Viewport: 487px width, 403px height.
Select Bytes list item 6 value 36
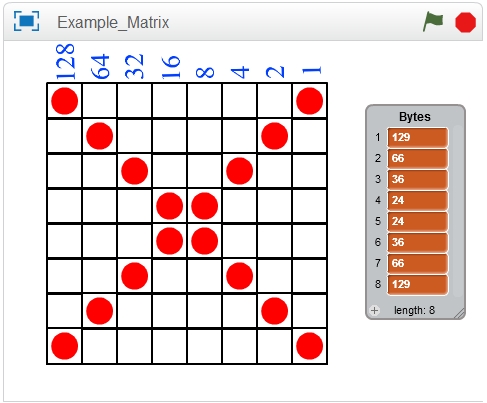(417, 242)
